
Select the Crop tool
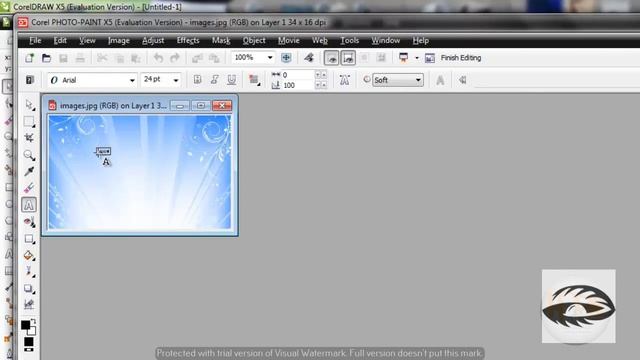pos(29,138)
